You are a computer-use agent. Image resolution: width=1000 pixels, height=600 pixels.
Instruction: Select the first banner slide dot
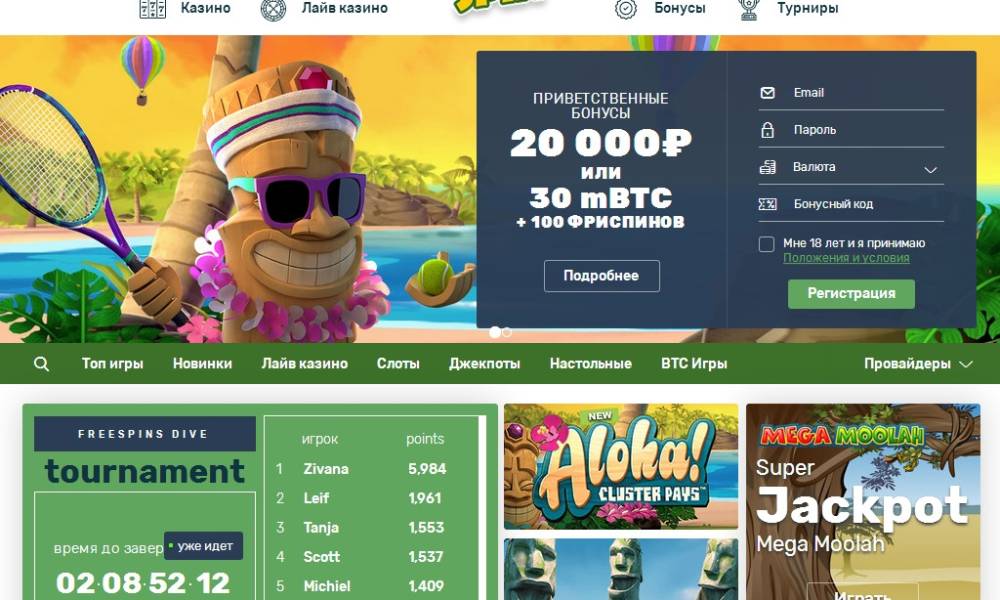pyautogui.click(x=495, y=332)
